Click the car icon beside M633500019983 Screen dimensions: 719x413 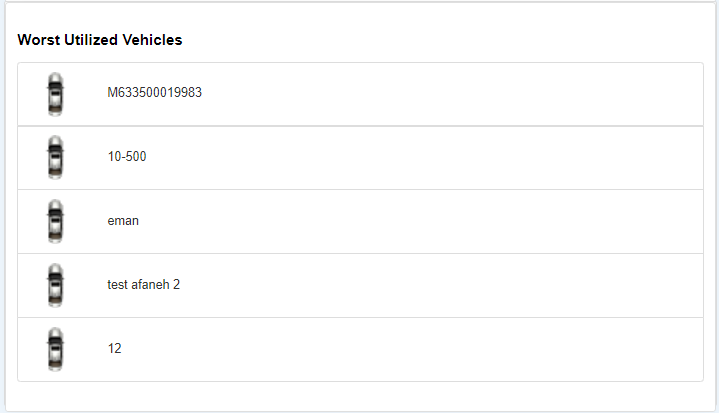tap(56, 94)
